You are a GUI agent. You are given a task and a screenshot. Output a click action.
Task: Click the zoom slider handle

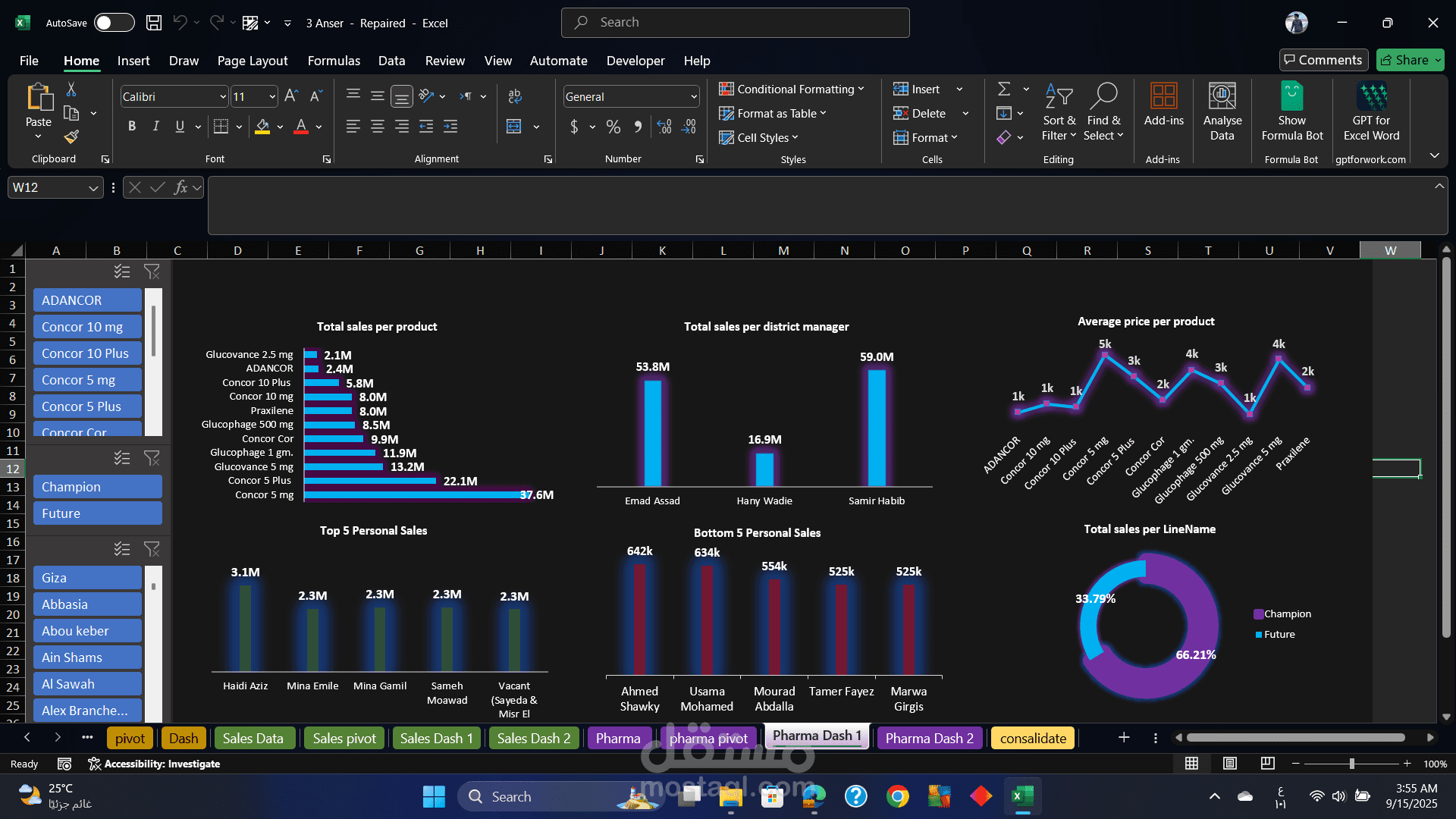pos(1351,764)
